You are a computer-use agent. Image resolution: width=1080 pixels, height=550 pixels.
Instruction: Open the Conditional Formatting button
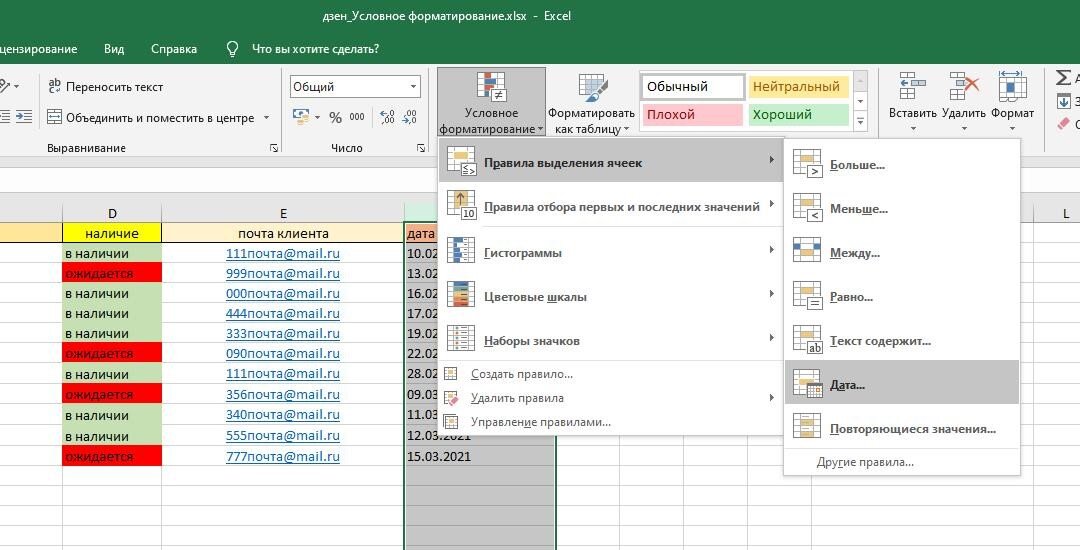(491, 102)
